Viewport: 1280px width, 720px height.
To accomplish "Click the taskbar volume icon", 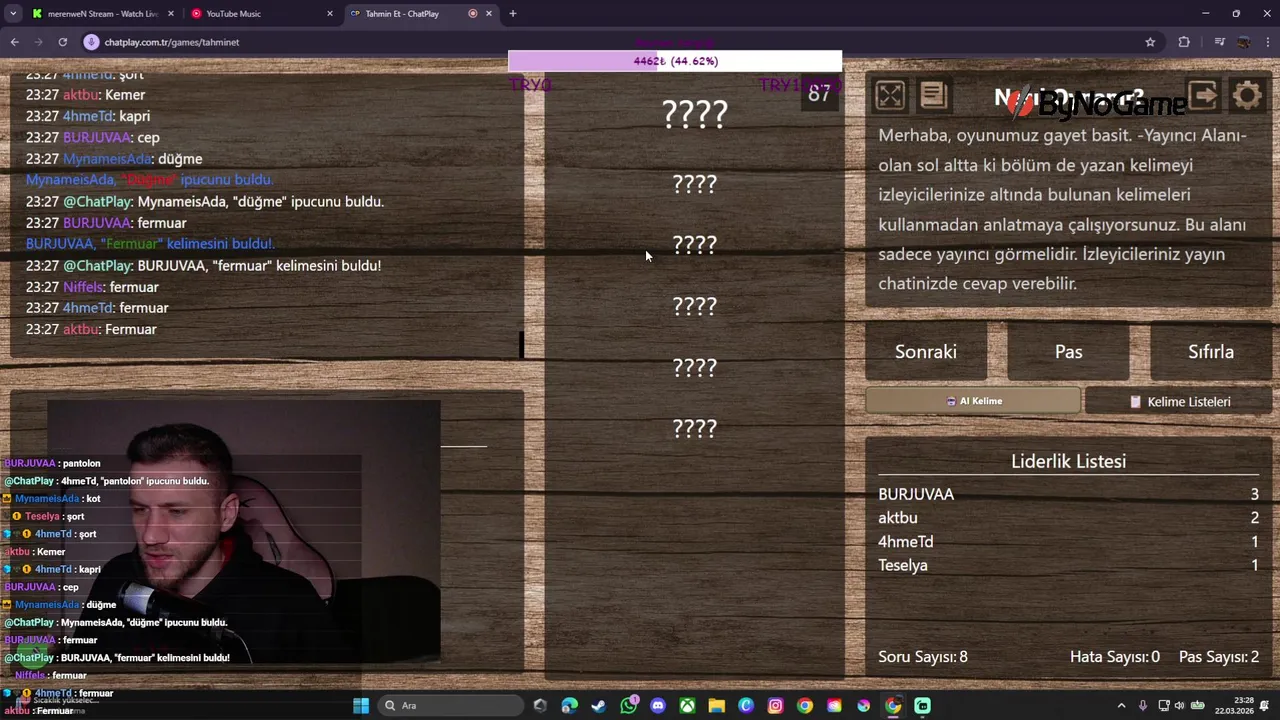I will click(1179, 705).
